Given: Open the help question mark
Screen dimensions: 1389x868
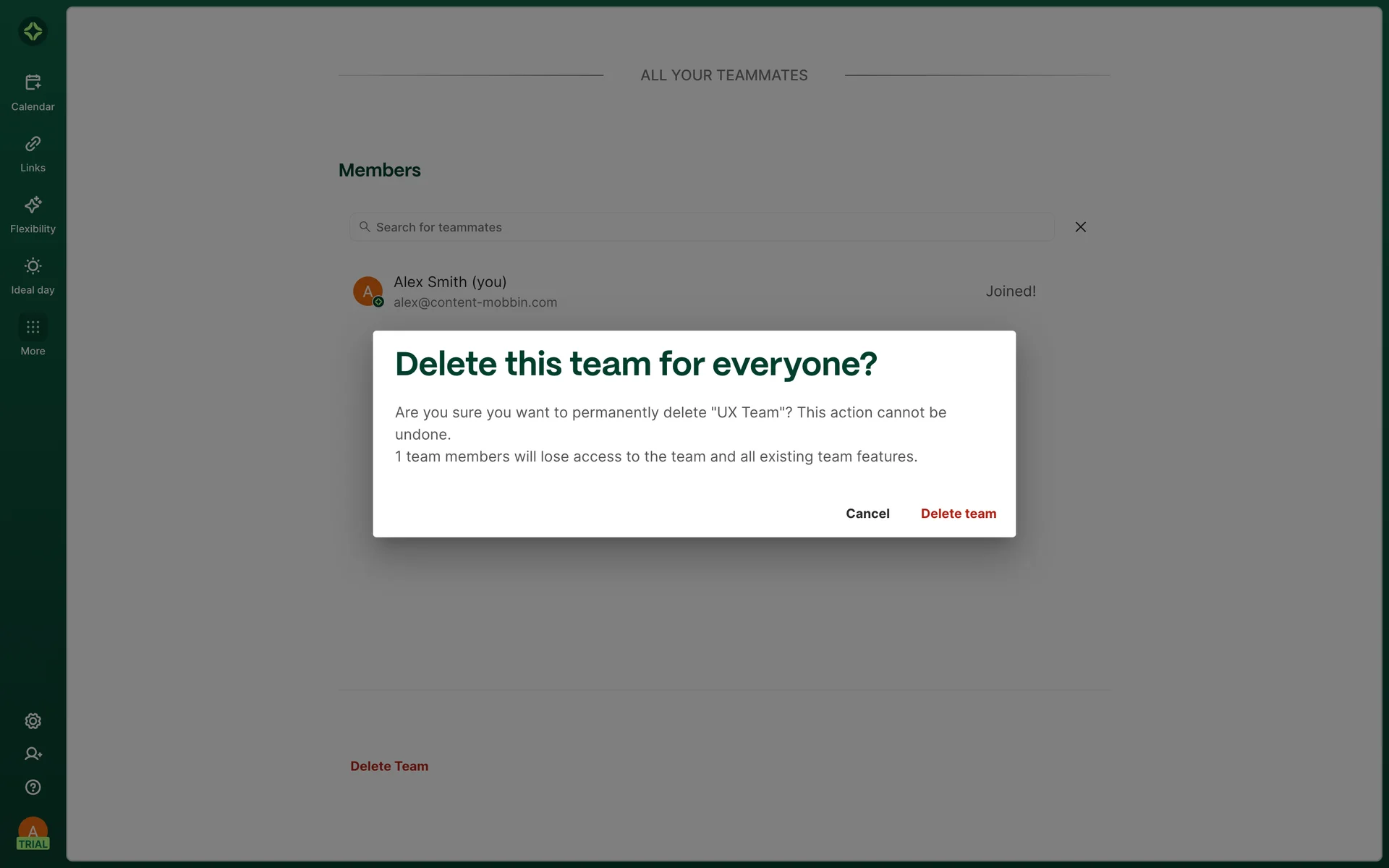Looking at the screenshot, I should [33, 787].
